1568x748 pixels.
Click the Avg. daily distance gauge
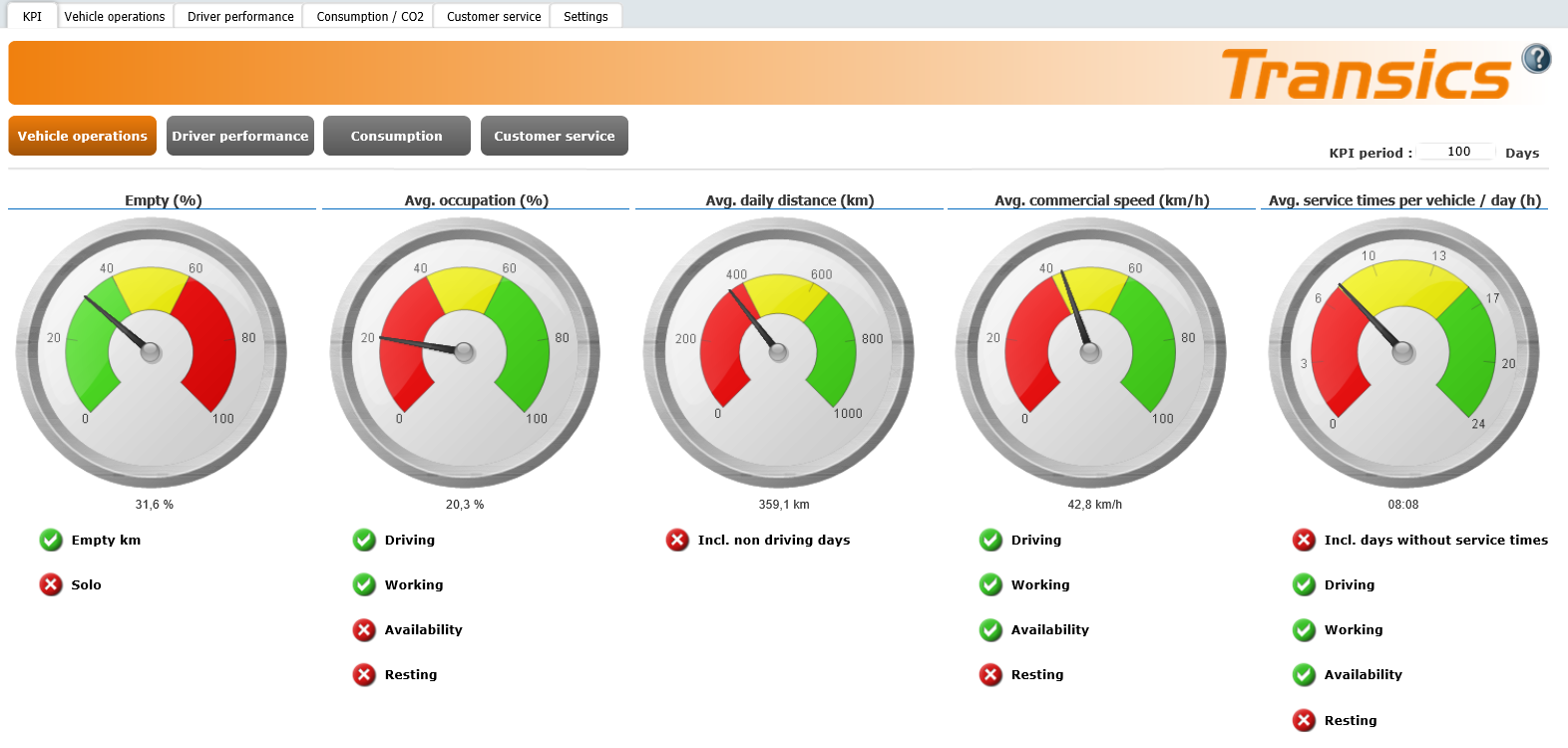778,352
